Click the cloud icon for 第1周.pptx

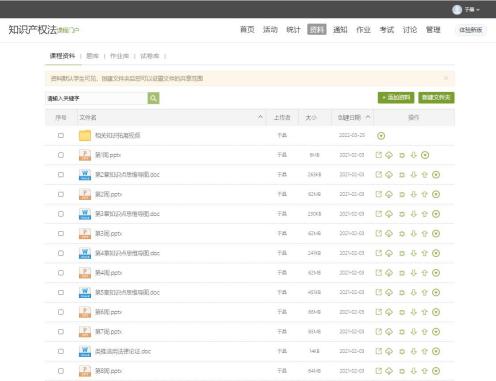click(389, 155)
